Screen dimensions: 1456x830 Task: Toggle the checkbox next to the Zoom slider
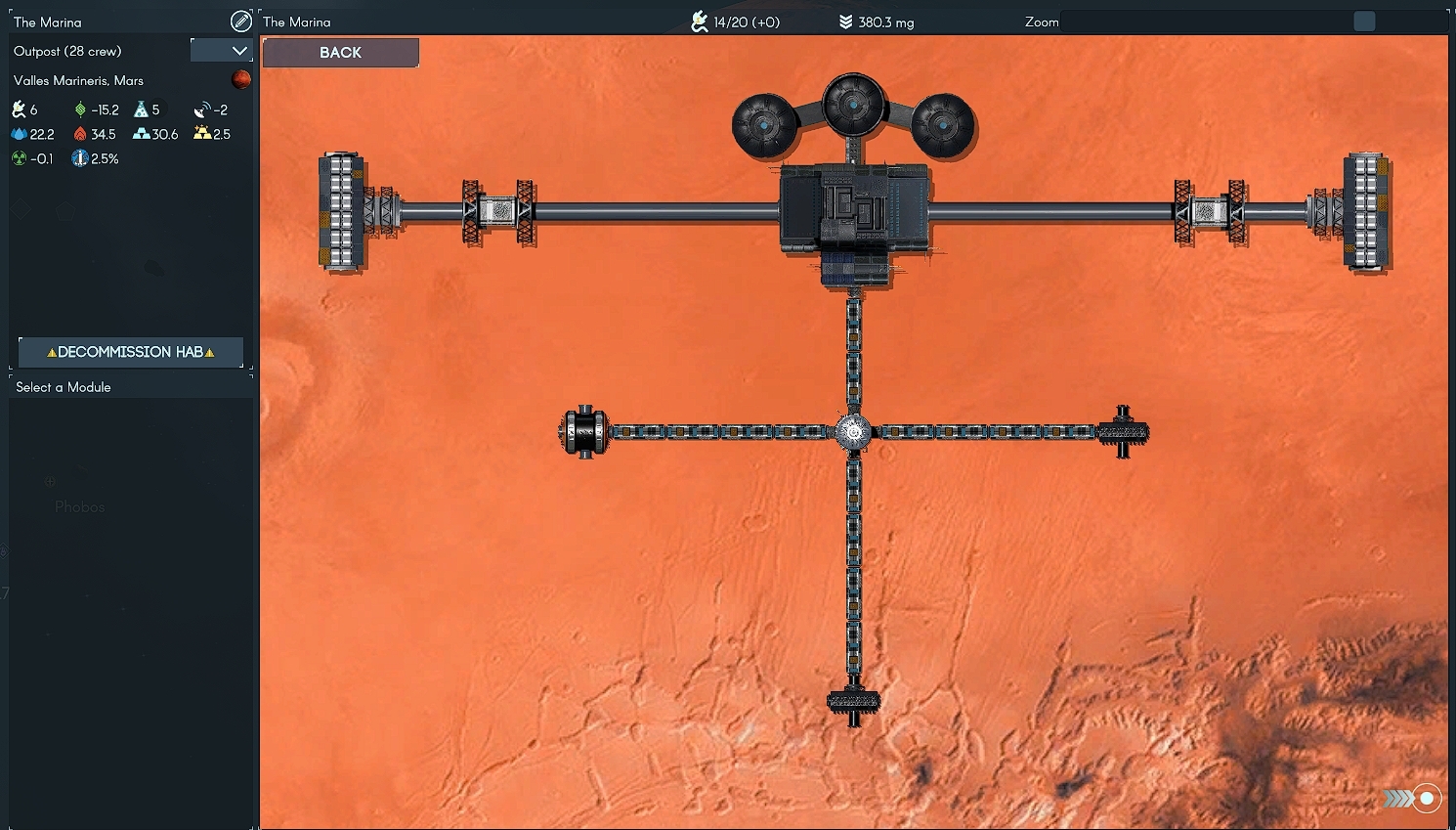(1364, 21)
